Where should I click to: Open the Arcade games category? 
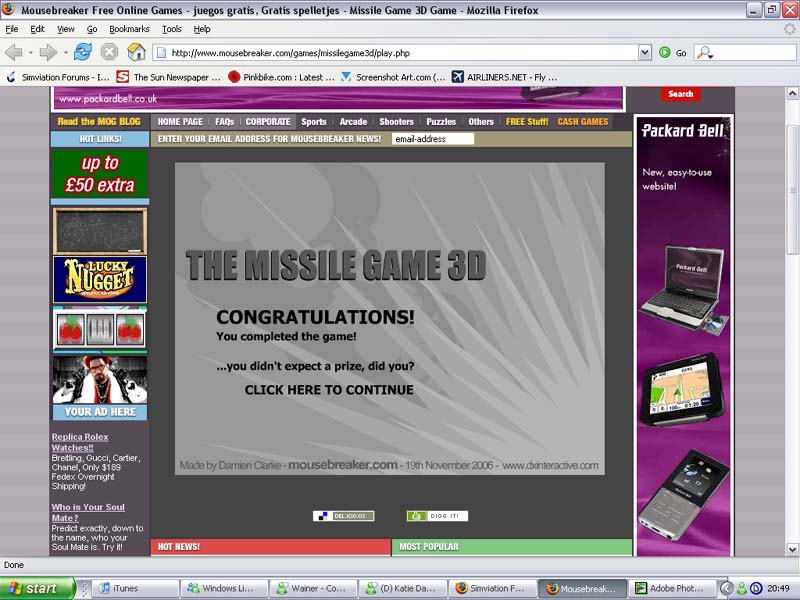(353, 122)
